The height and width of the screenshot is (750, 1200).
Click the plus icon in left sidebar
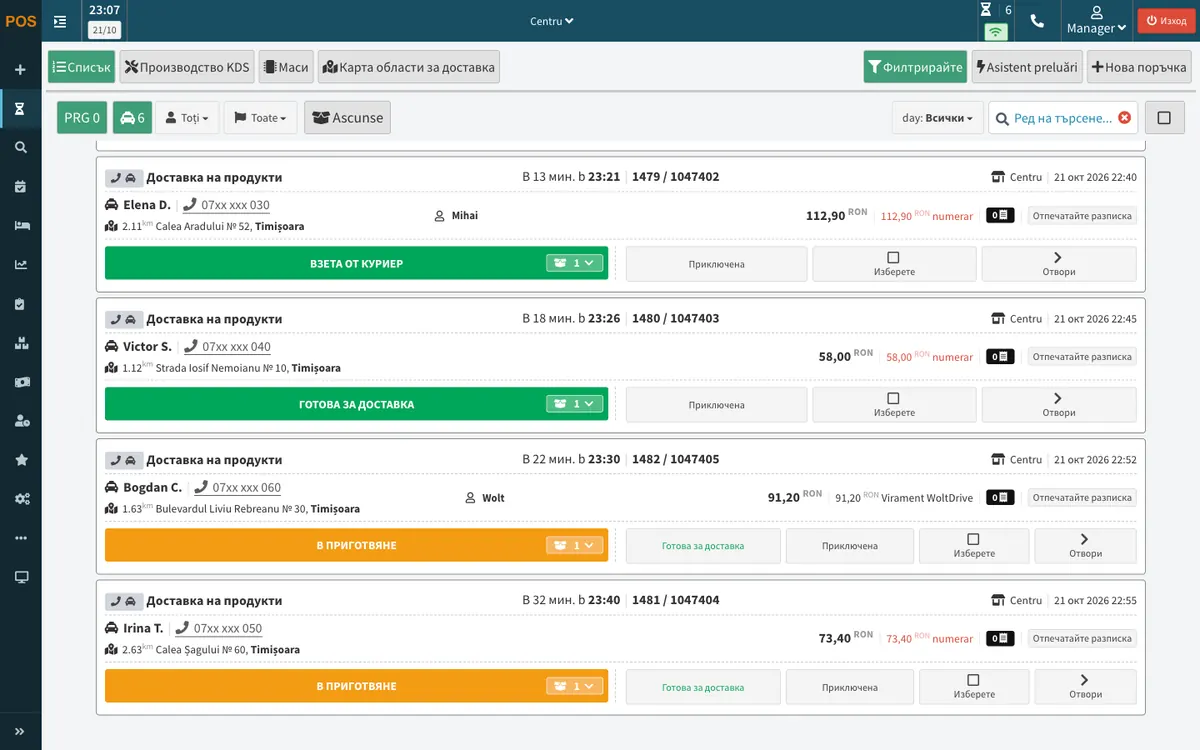point(20,69)
